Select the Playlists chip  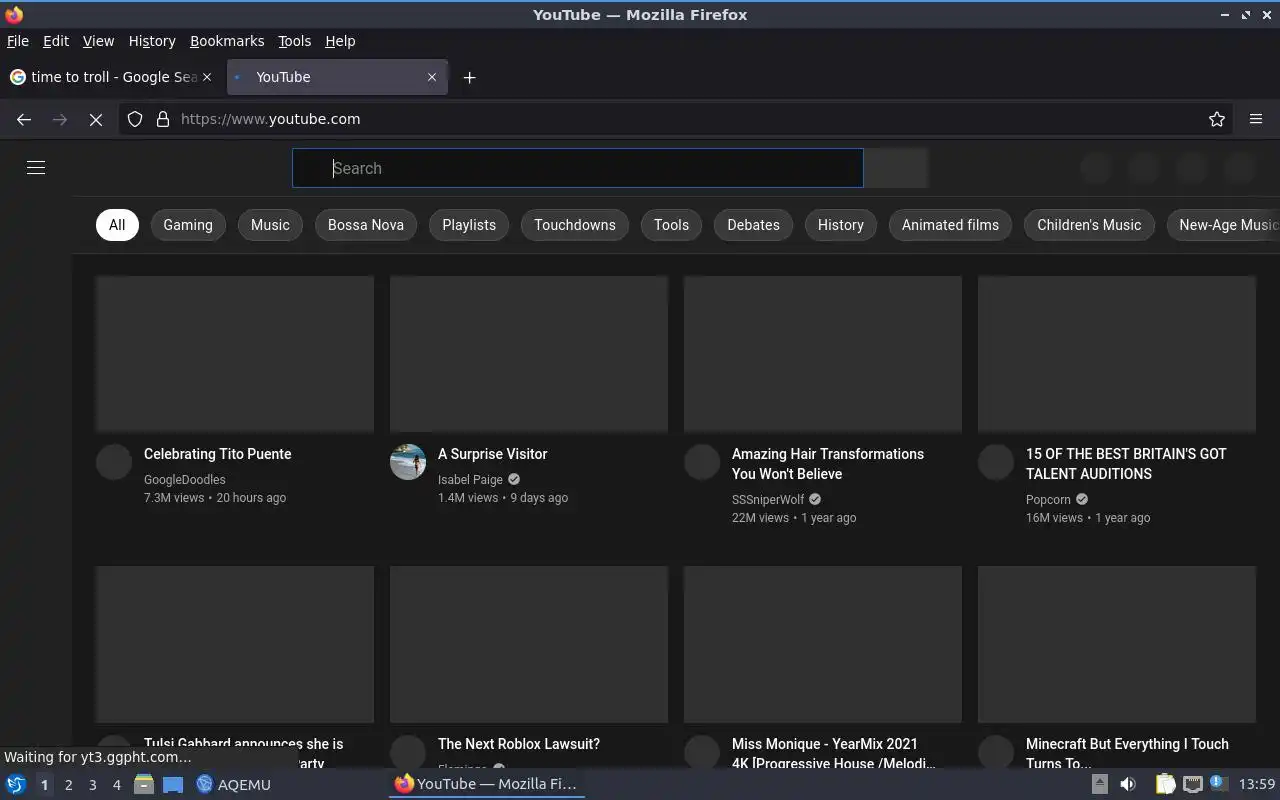(x=469, y=225)
